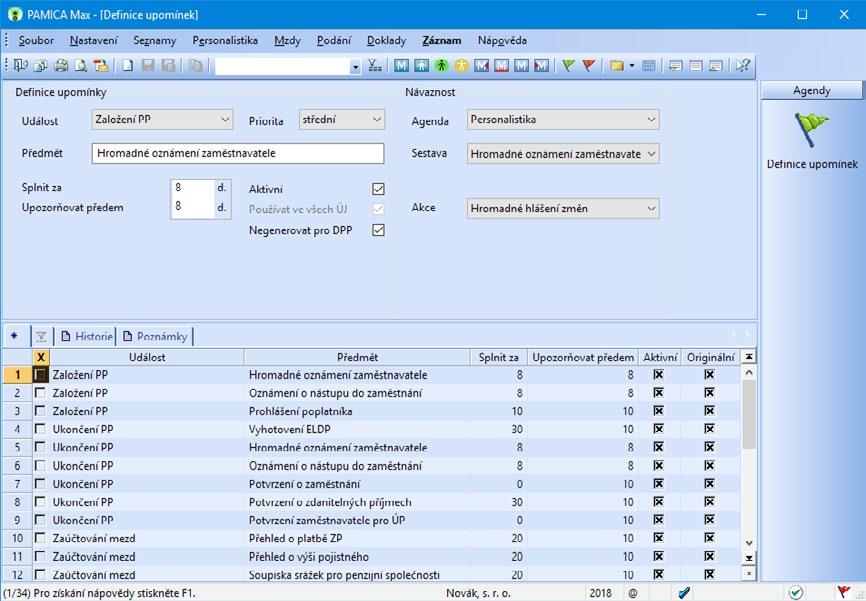Click the Agendy panel button
Viewport: 866px width, 601px height.
(811, 91)
